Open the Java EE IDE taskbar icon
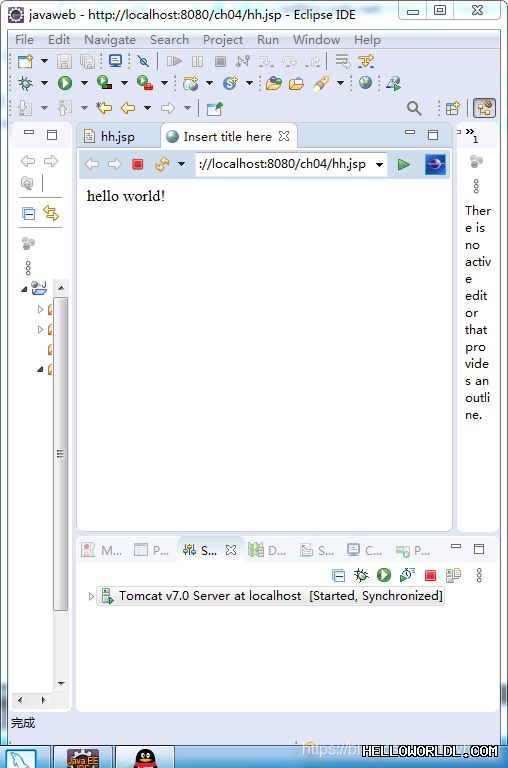This screenshot has height=768, width=508. pyautogui.click(x=83, y=758)
